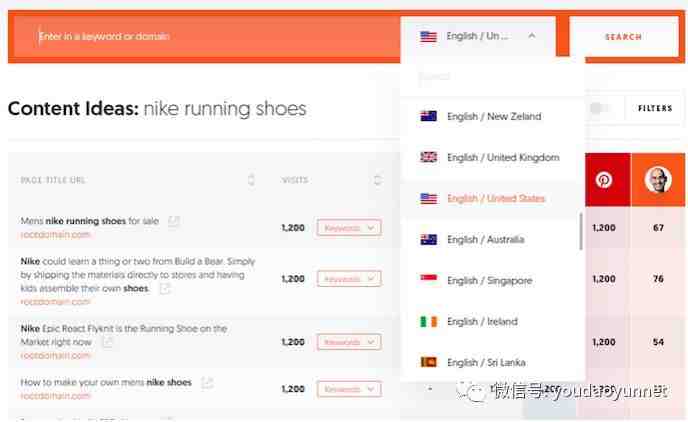Image resolution: width=688 pixels, height=422 pixels.
Task: Select English / Singapore option
Action: (492, 280)
